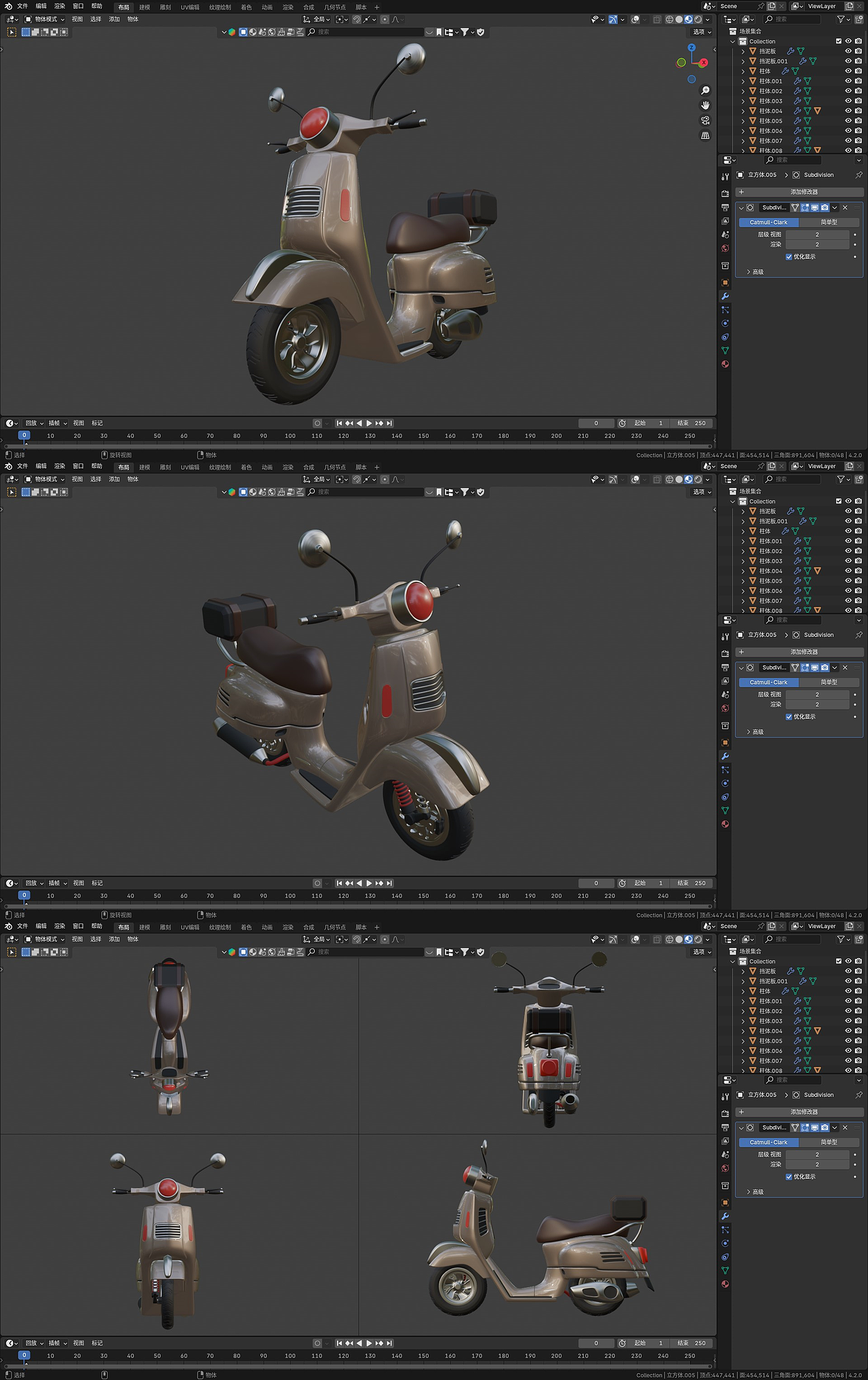The height and width of the screenshot is (1380, 868).
Task: Remove Subdivision modifier with X in middle window
Action: click(x=845, y=668)
